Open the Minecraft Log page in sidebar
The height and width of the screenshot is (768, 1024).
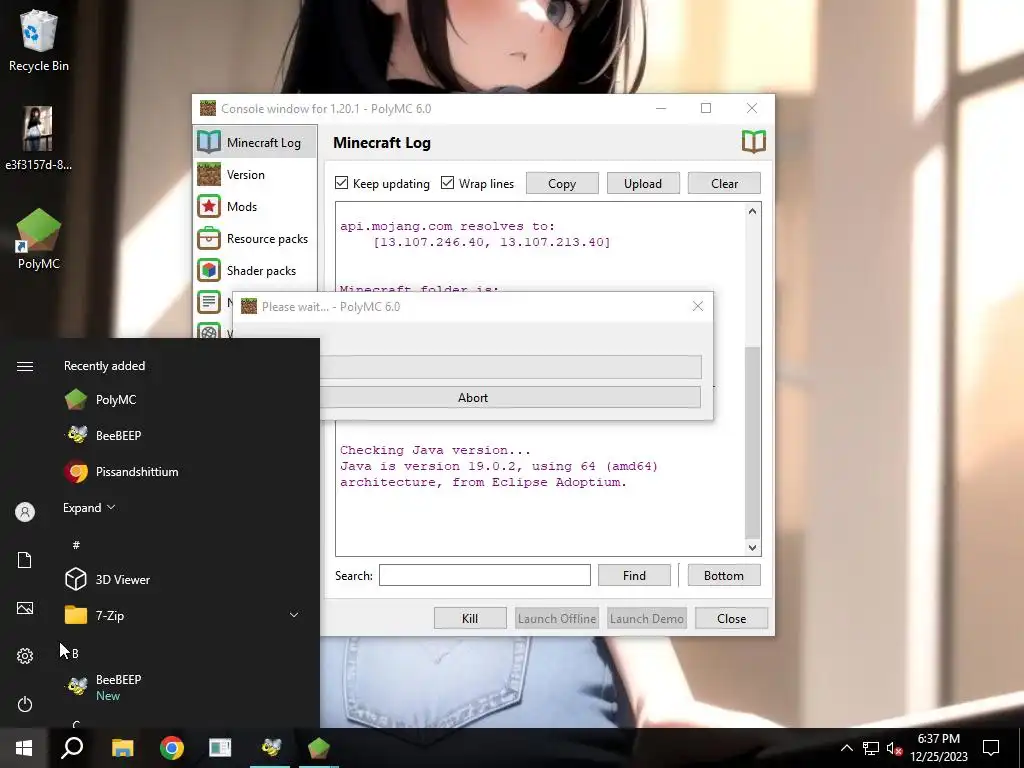(255, 142)
